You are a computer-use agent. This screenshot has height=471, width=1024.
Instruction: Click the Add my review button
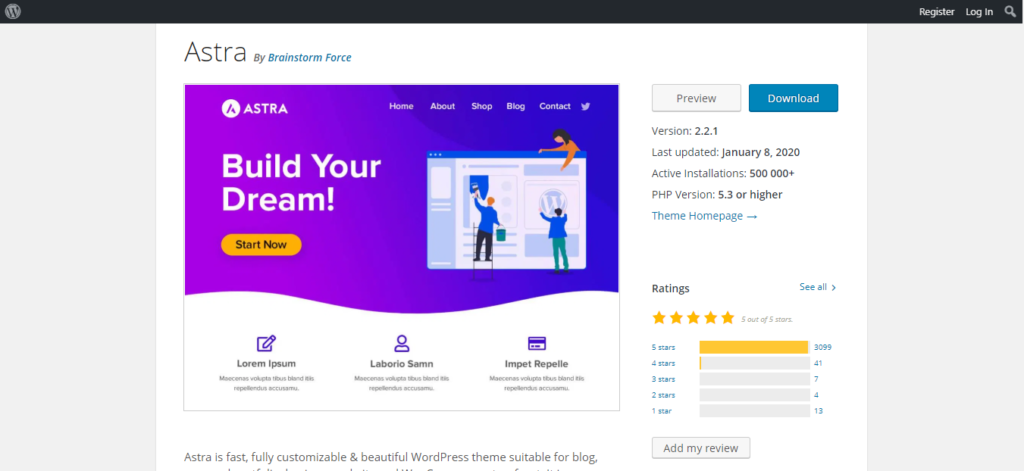[x=701, y=448]
